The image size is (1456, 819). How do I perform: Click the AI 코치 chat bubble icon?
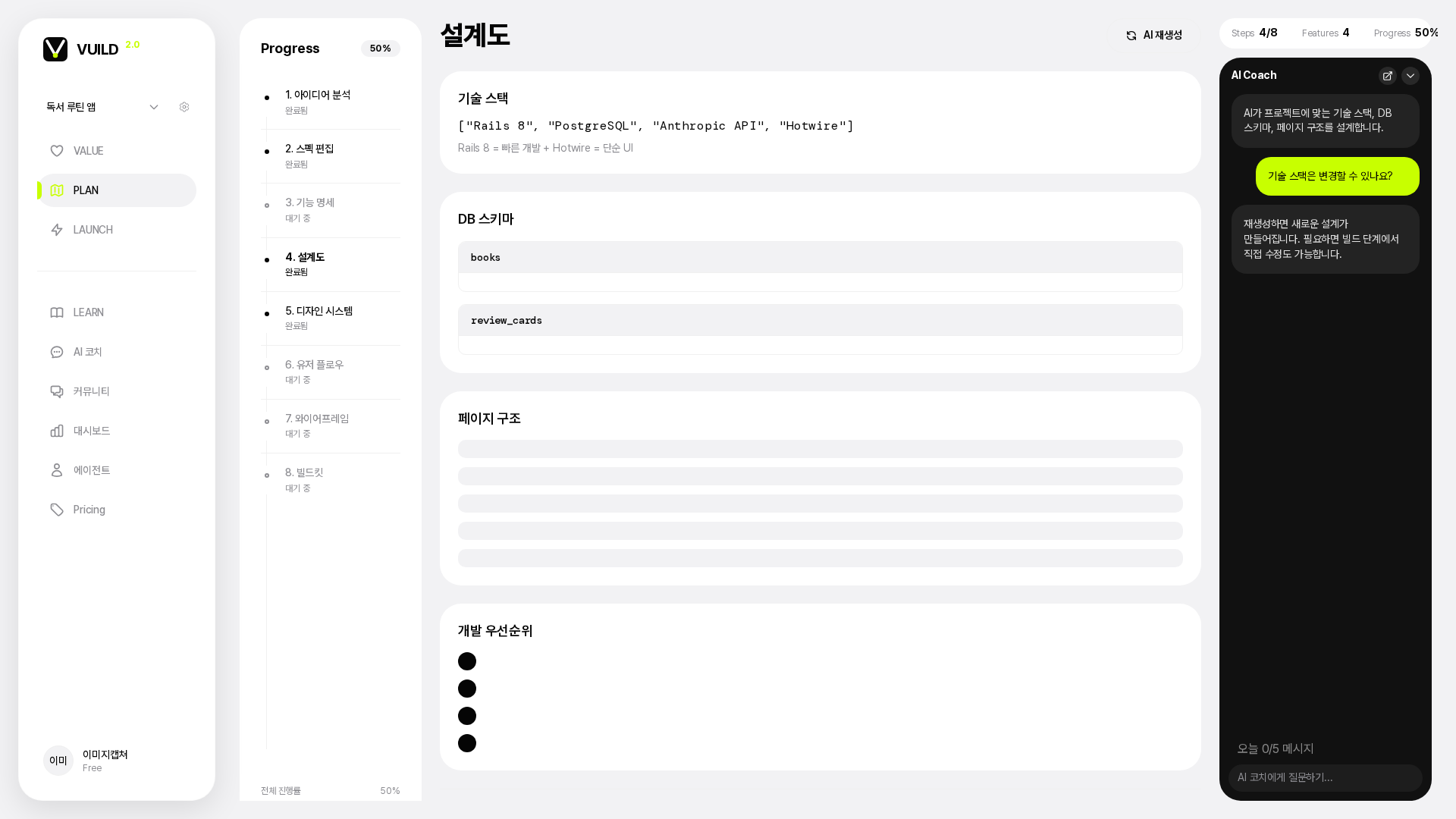pos(57,352)
